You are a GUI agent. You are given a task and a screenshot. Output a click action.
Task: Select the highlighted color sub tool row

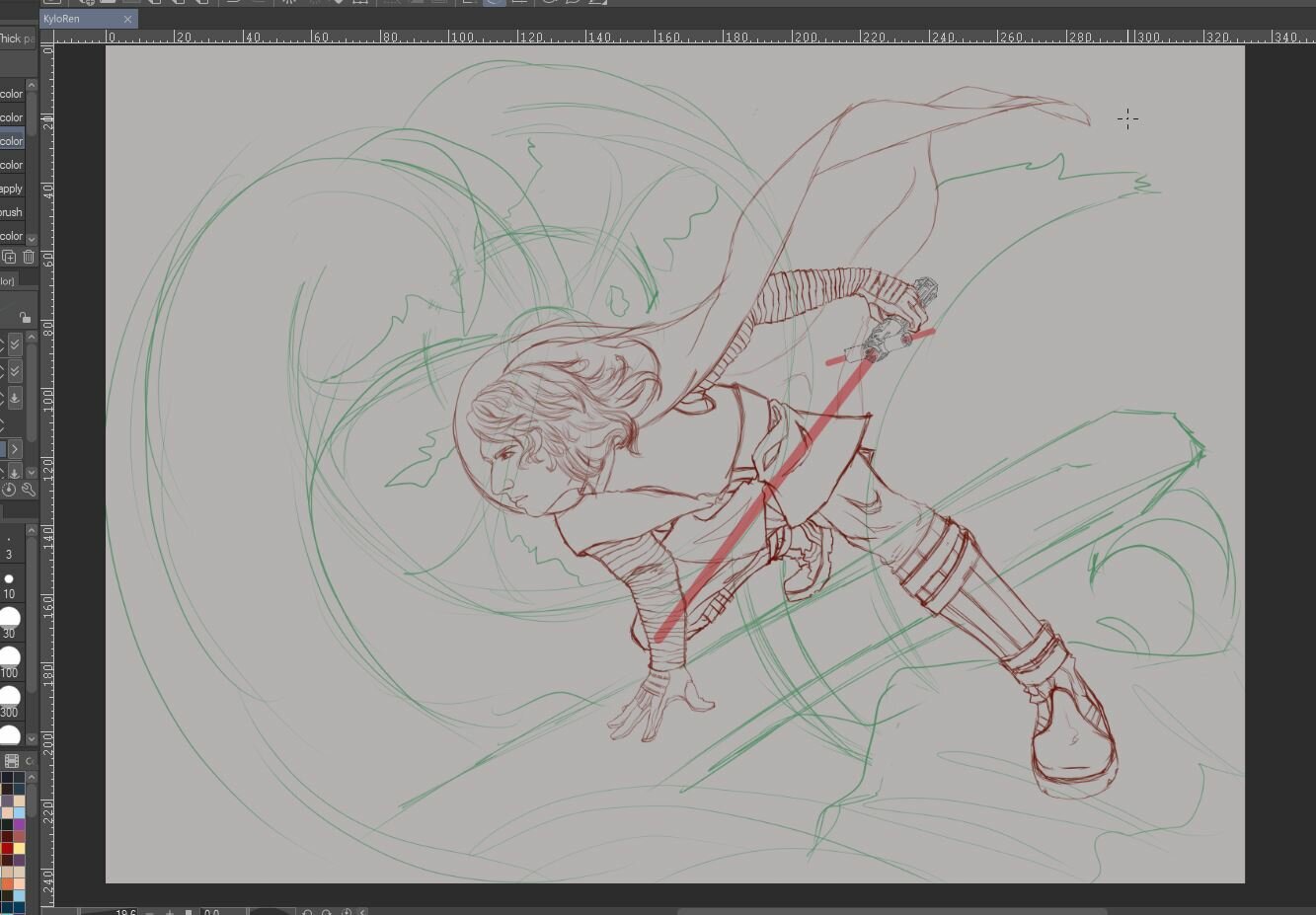[12, 141]
